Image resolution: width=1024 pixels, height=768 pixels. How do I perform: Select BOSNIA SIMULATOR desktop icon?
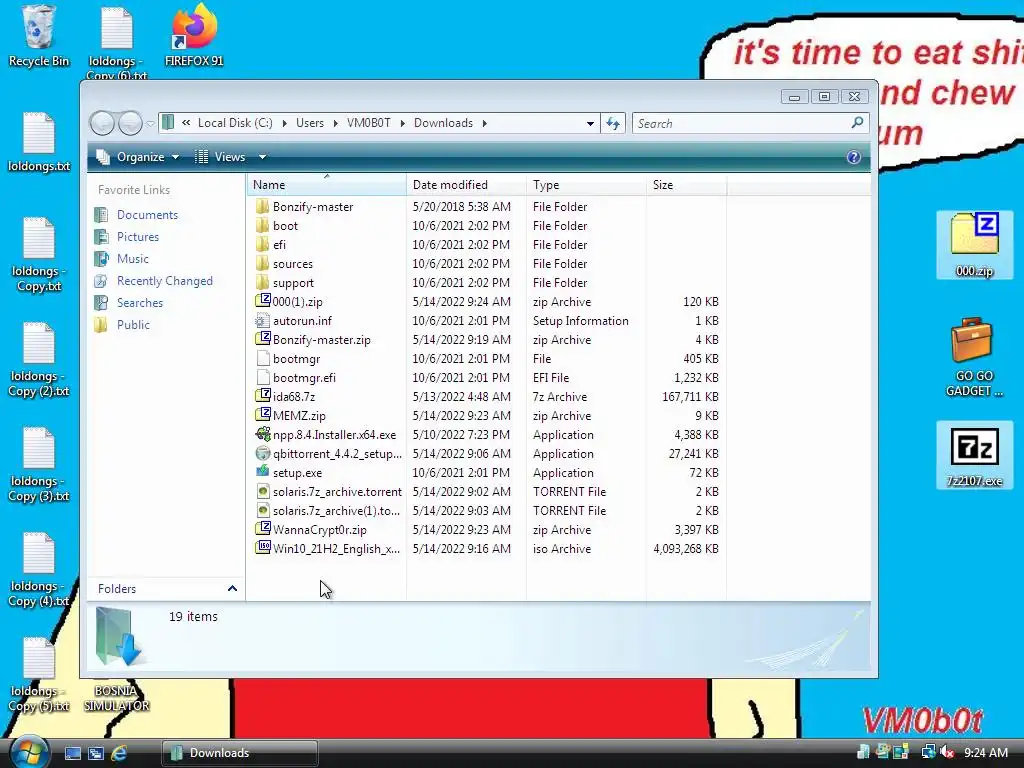[116, 697]
